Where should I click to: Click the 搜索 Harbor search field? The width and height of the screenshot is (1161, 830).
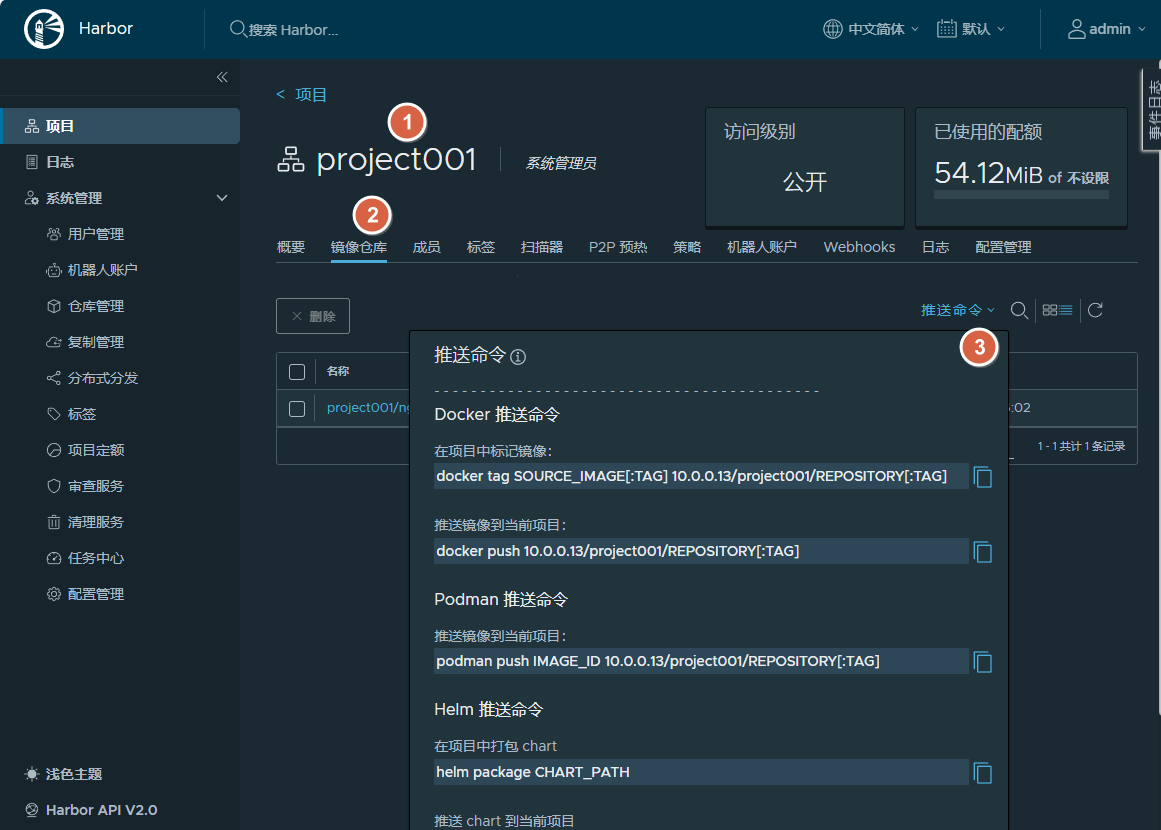coord(294,30)
